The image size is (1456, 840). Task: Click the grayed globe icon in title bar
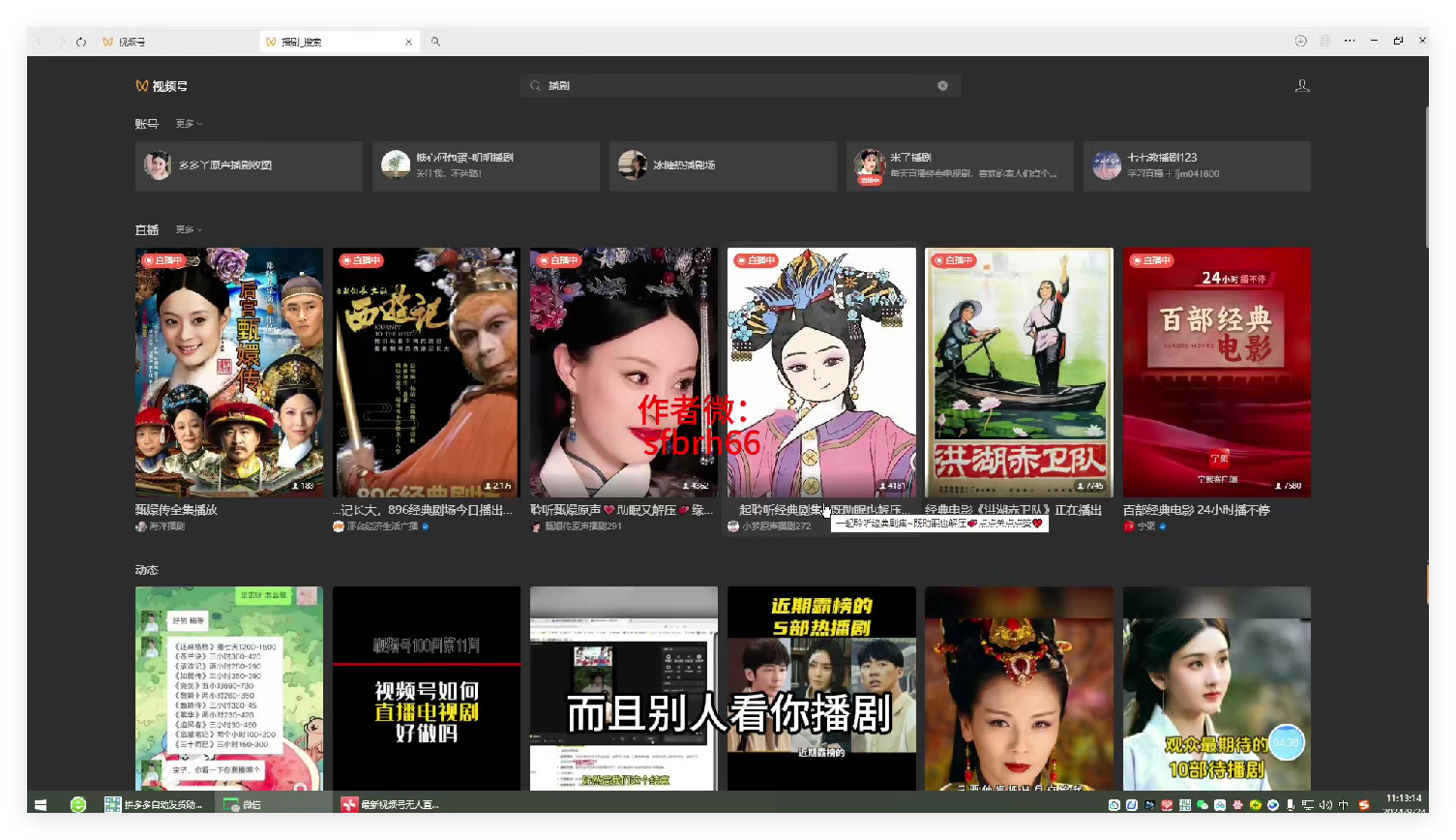[1325, 41]
